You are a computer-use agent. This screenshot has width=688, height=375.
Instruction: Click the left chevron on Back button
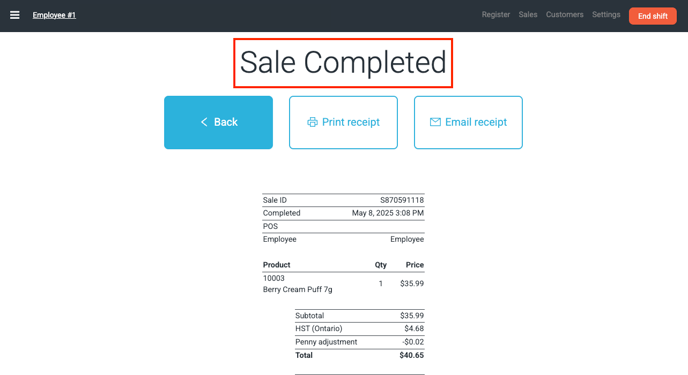pyautogui.click(x=204, y=122)
